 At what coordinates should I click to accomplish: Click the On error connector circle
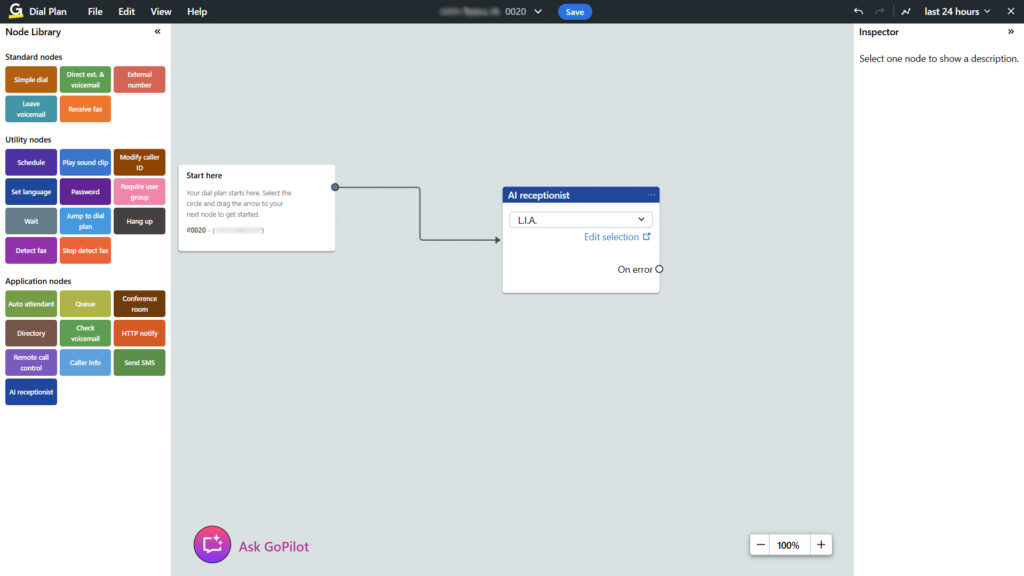tap(659, 269)
